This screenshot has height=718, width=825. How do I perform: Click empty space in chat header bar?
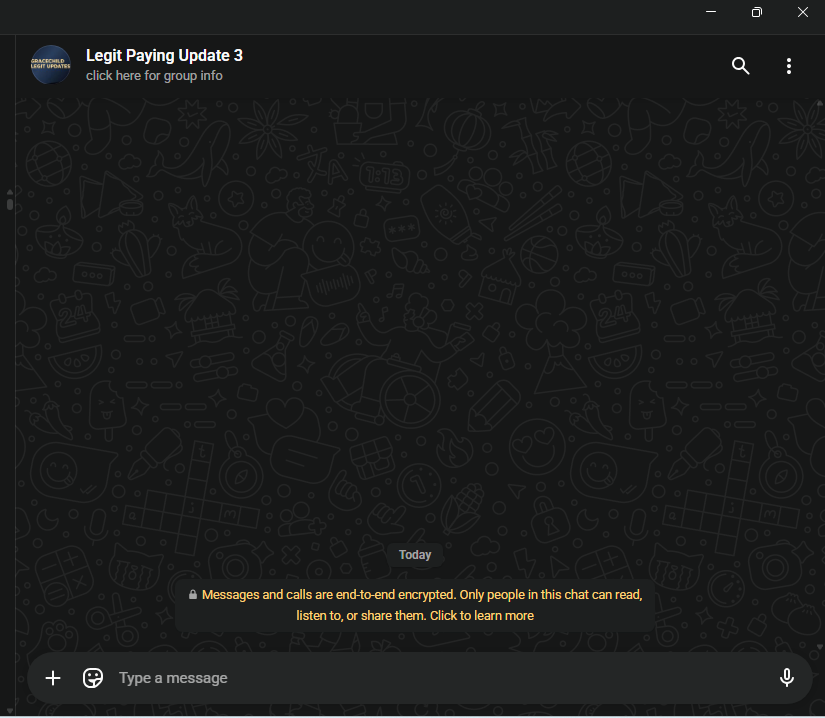tap(480, 66)
